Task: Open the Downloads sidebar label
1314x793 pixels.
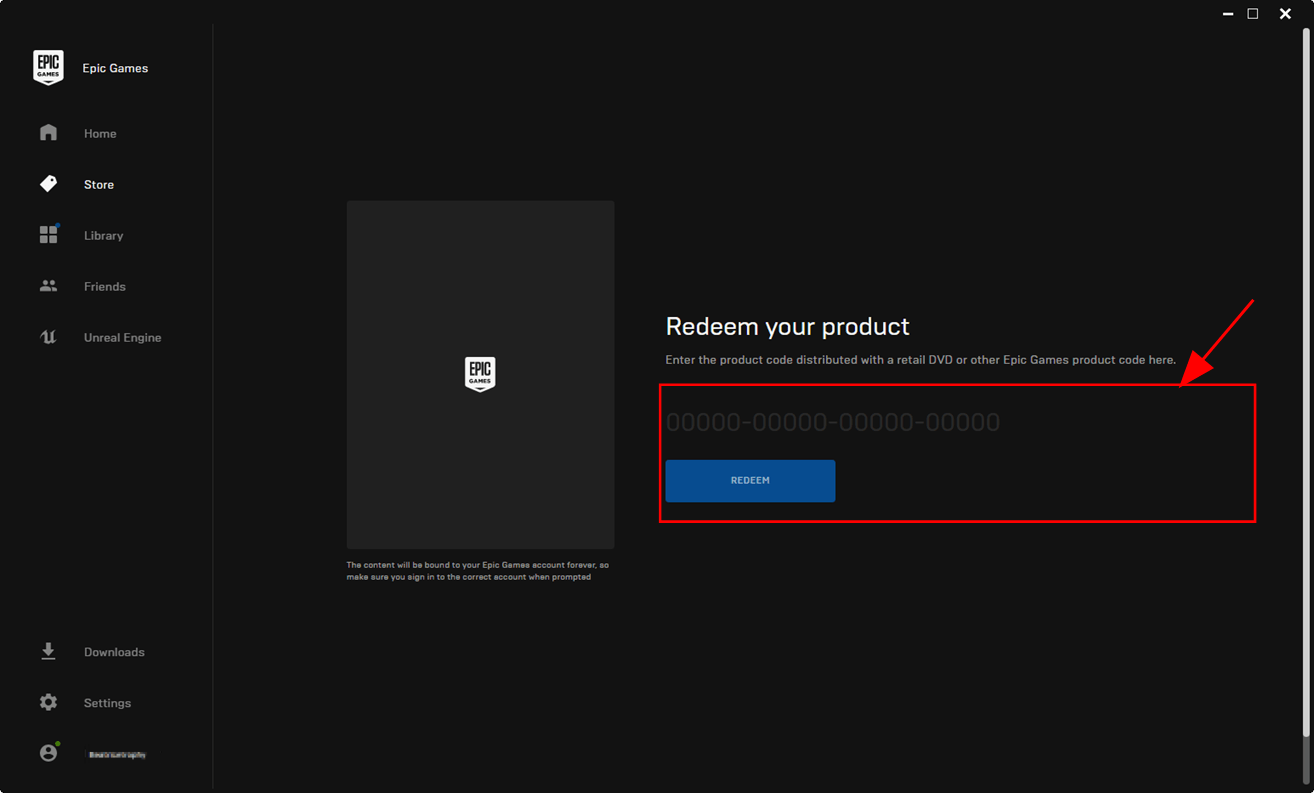Action: (x=114, y=652)
